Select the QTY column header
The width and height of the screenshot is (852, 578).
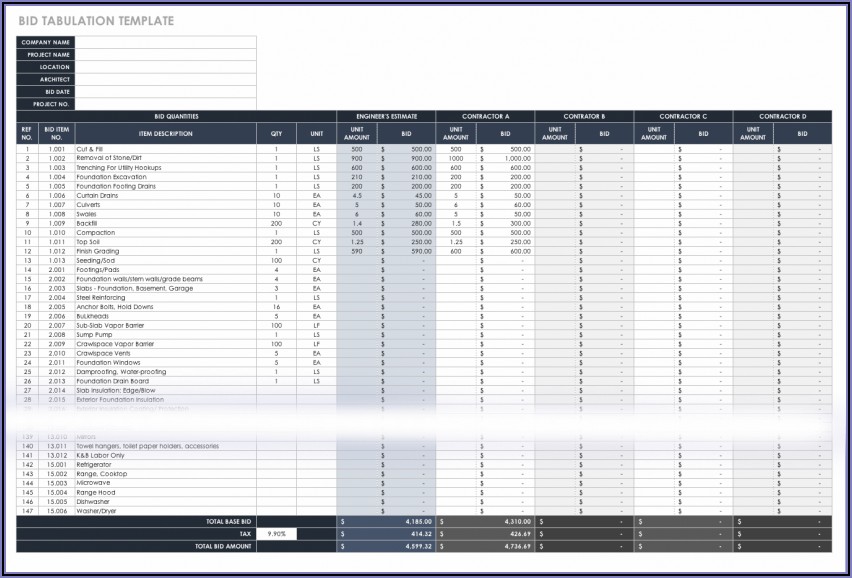[276, 133]
